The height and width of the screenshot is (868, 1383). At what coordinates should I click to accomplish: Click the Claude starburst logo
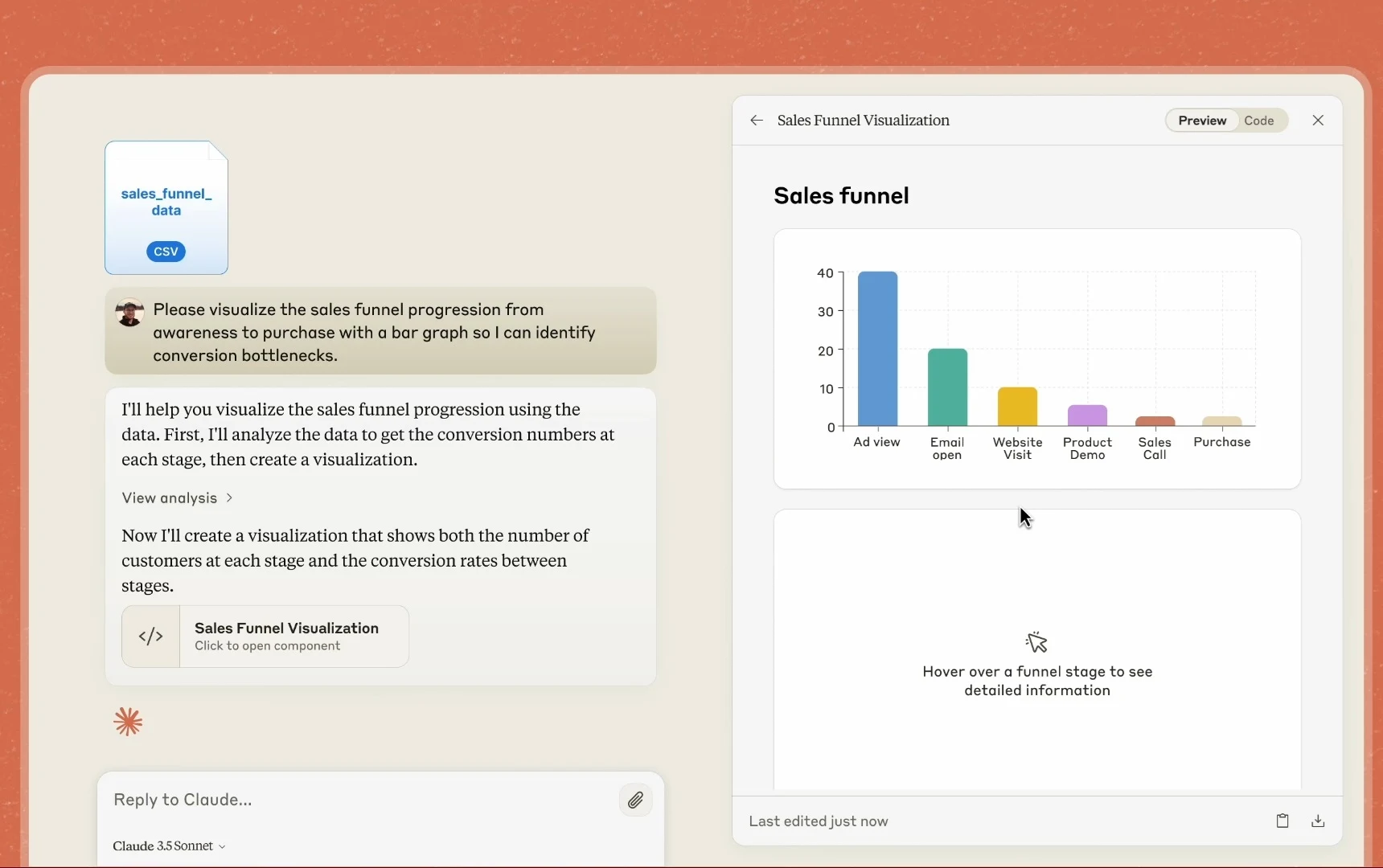pyautogui.click(x=128, y=722)
